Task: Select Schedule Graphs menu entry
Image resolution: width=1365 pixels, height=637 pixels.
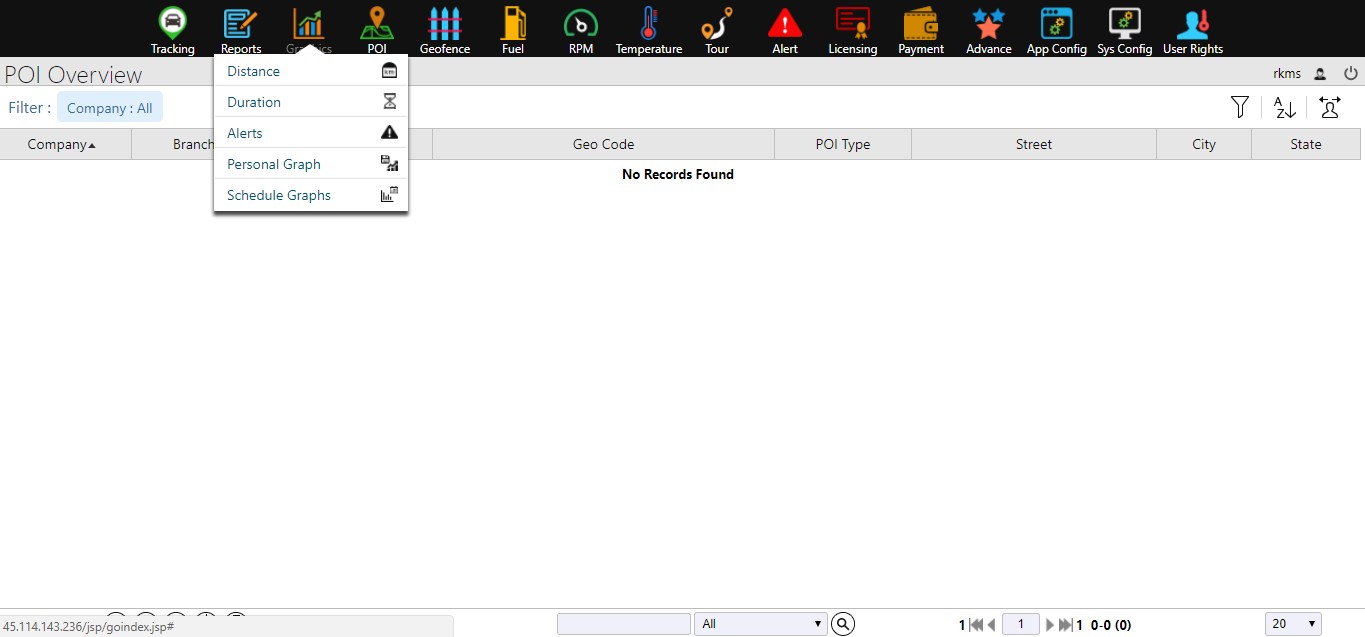Action: pos(279,195)
